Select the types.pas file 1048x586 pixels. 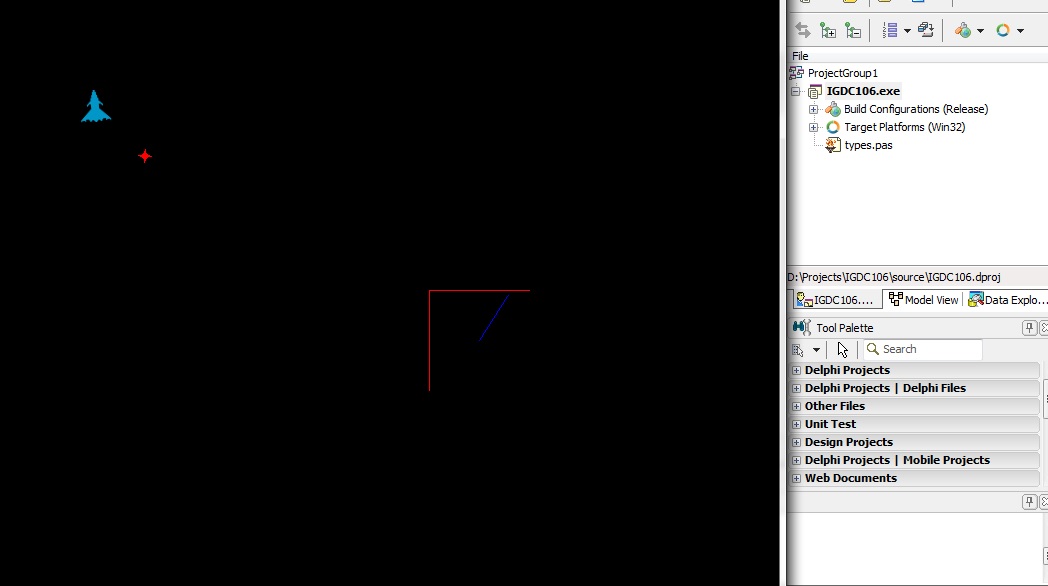pyautogui.click(x=868, y=145)
